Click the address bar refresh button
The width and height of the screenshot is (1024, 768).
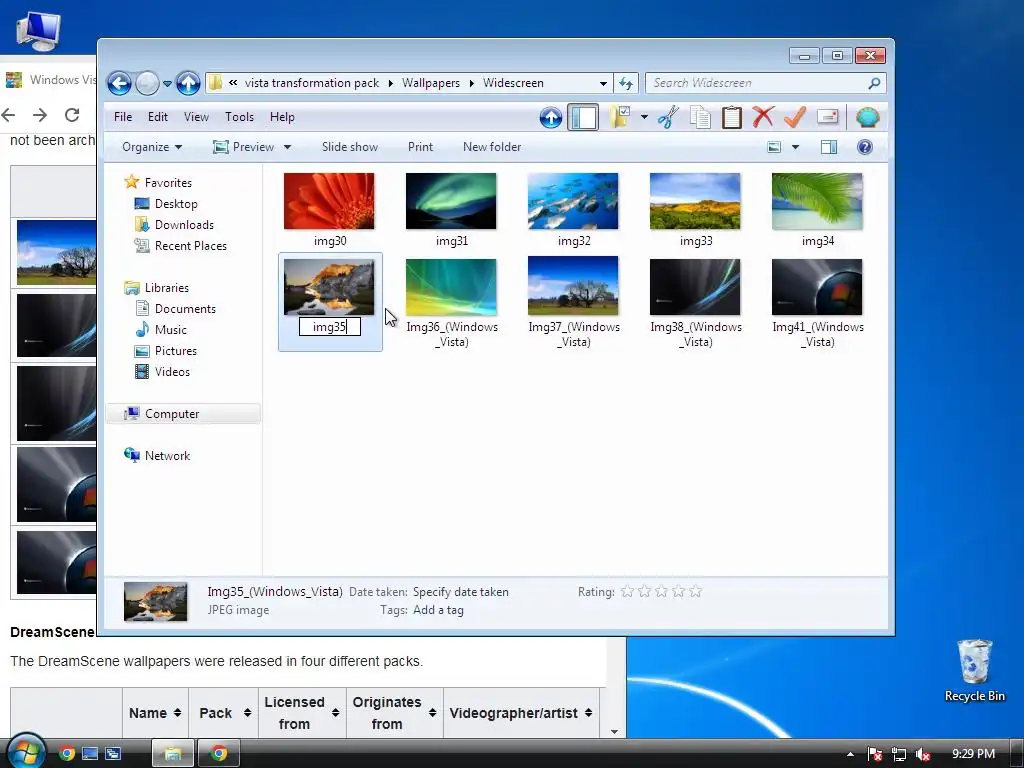(x=626, y=83)
